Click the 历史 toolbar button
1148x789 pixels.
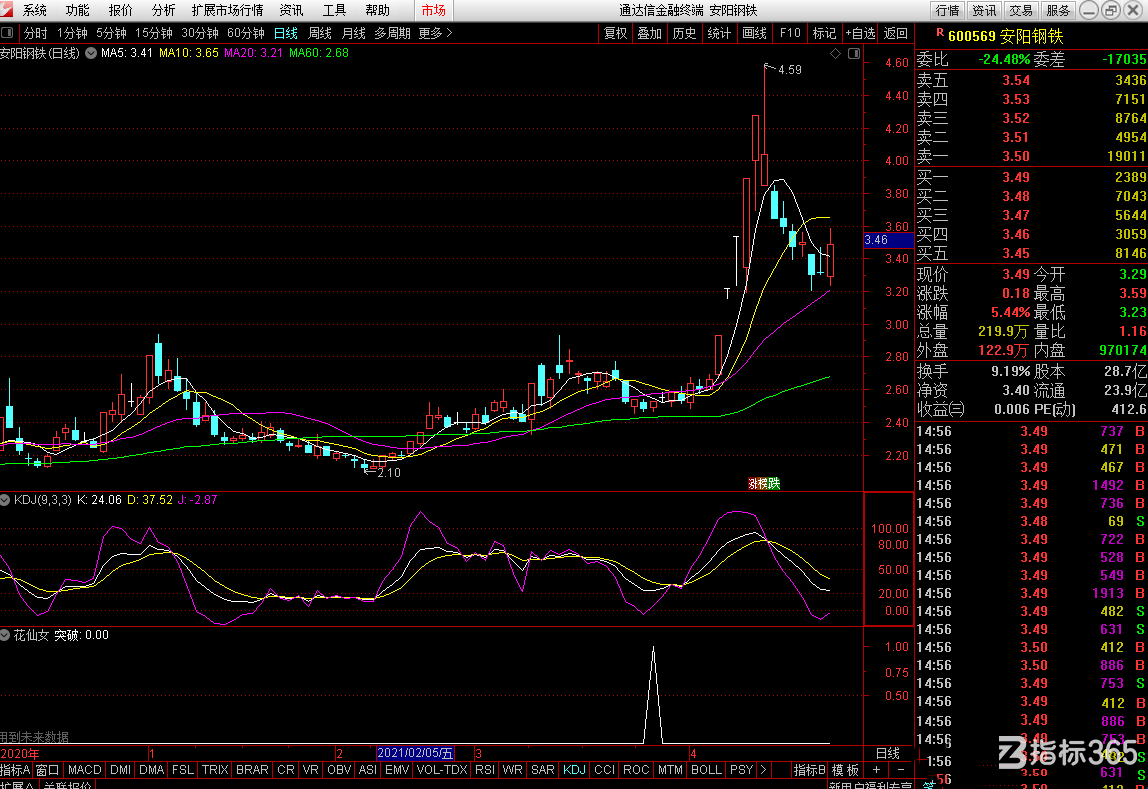click(685, 33)
